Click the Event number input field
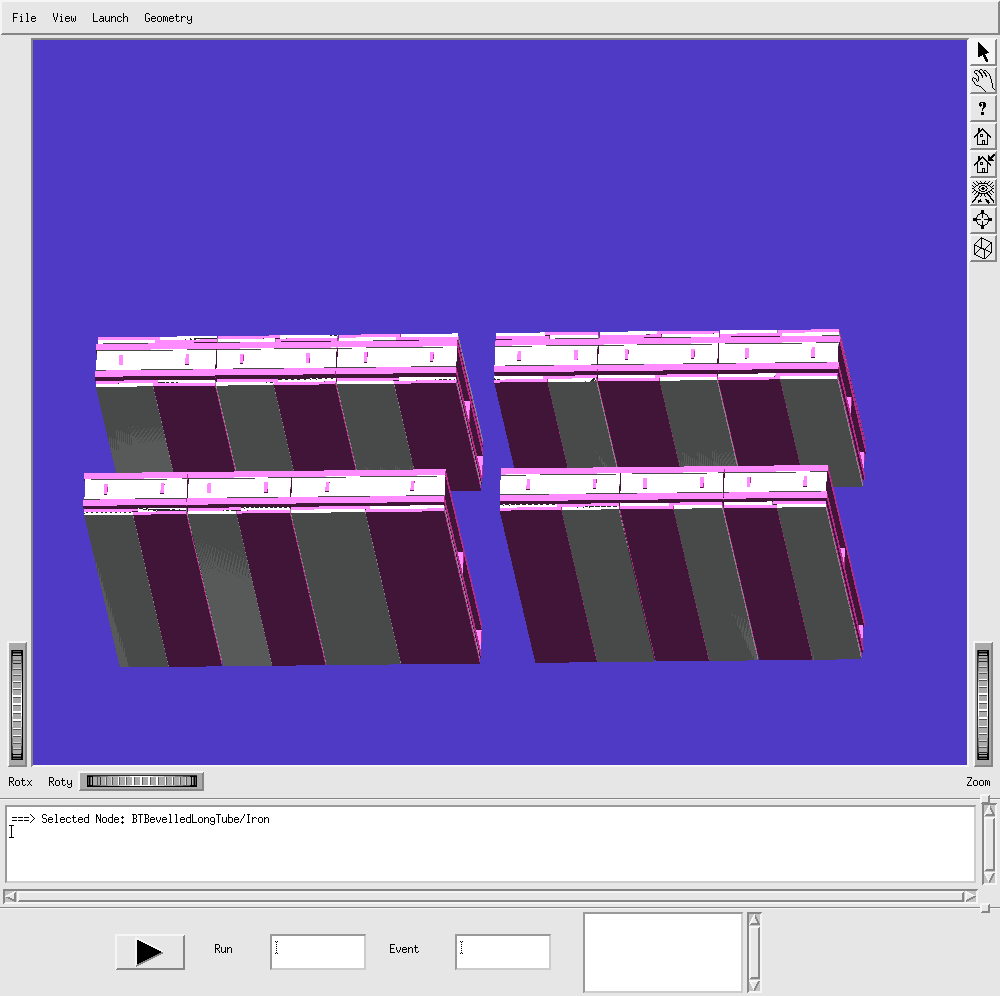The height and width of the screenshot is (996, 1000). 502,952
